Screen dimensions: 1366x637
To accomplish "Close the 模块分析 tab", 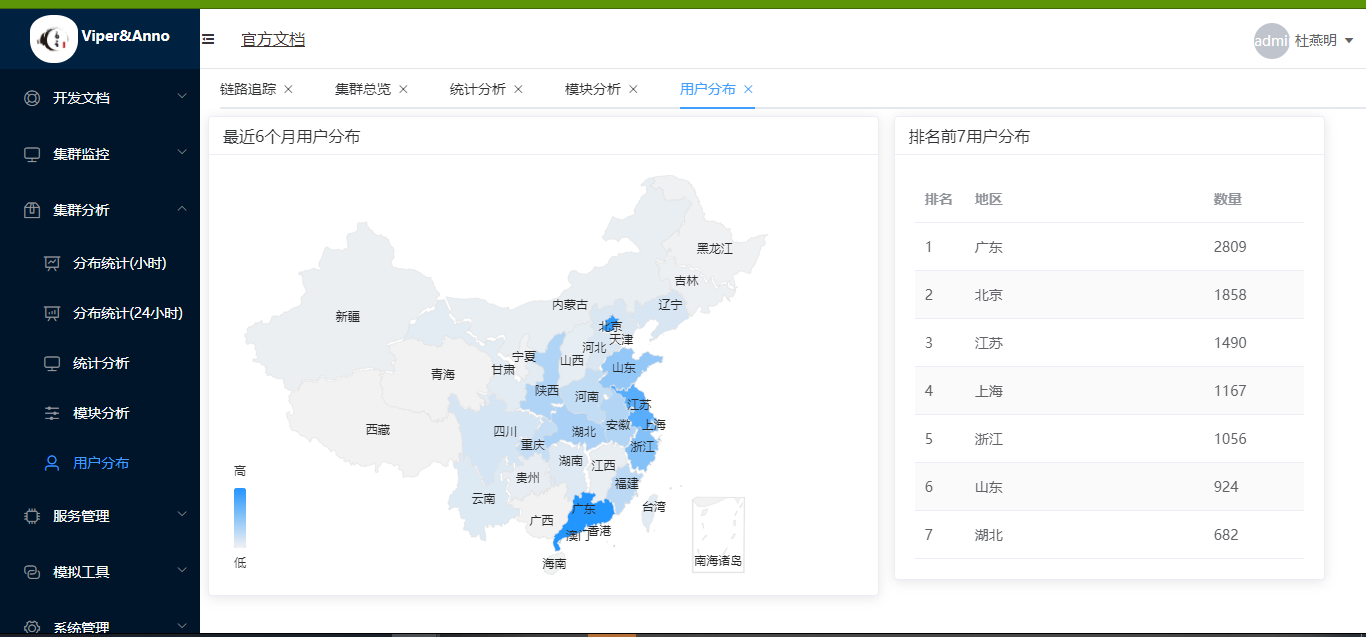I will pos(633,89).
